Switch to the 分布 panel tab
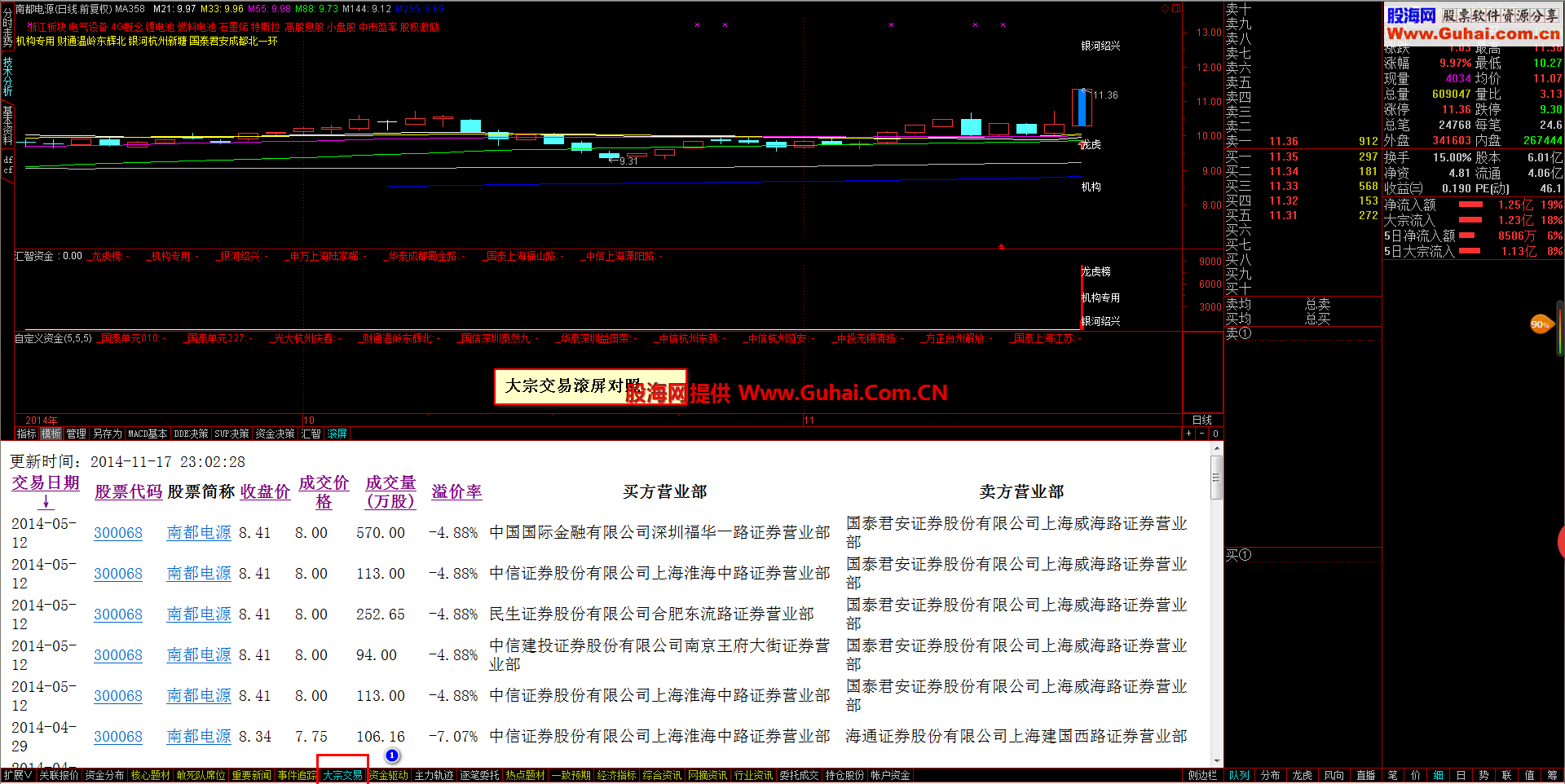1565x784 pixels. tap(1270, 775)
